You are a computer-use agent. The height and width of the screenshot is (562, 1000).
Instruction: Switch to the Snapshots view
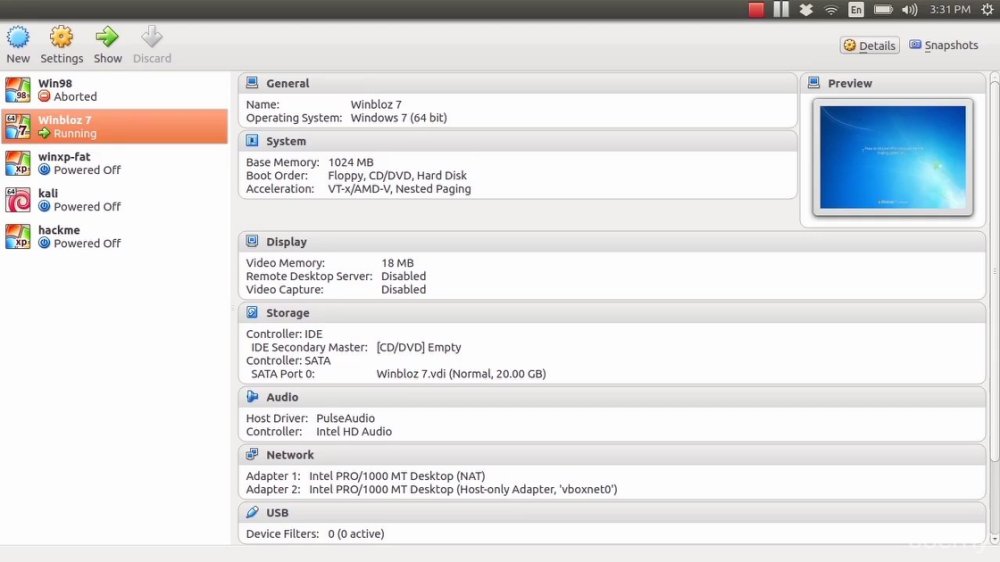[943, 45]
